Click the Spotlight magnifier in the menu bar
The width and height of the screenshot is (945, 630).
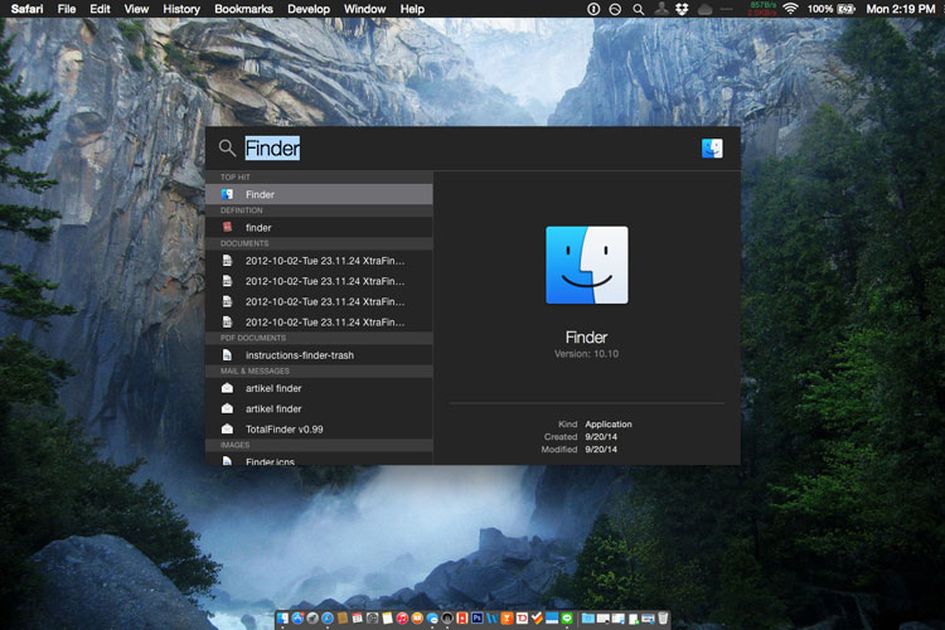coord(638,9)
